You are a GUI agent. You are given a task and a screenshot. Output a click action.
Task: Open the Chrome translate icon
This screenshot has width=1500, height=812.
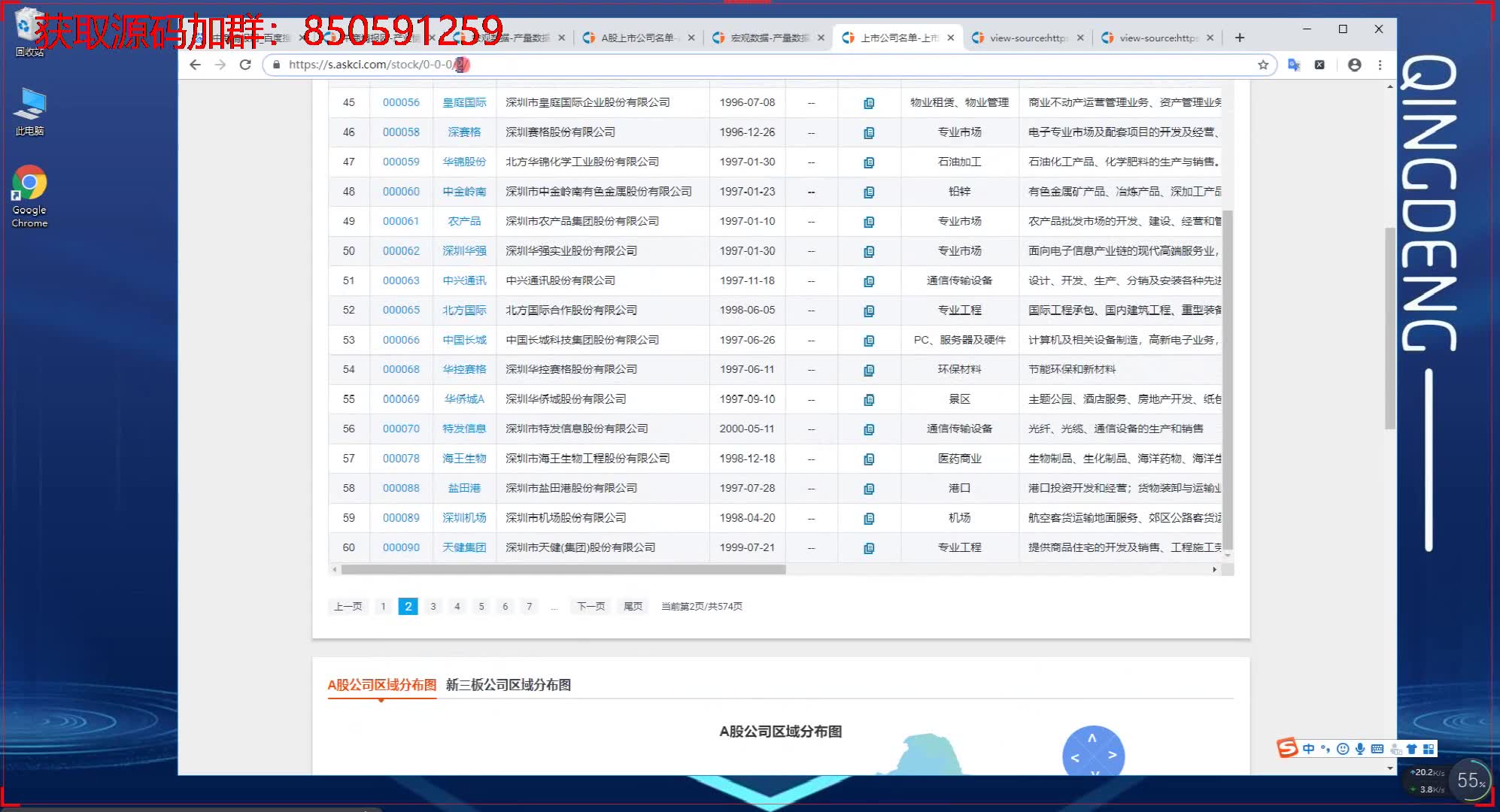pyautogui.click(x=1294, y=65)
